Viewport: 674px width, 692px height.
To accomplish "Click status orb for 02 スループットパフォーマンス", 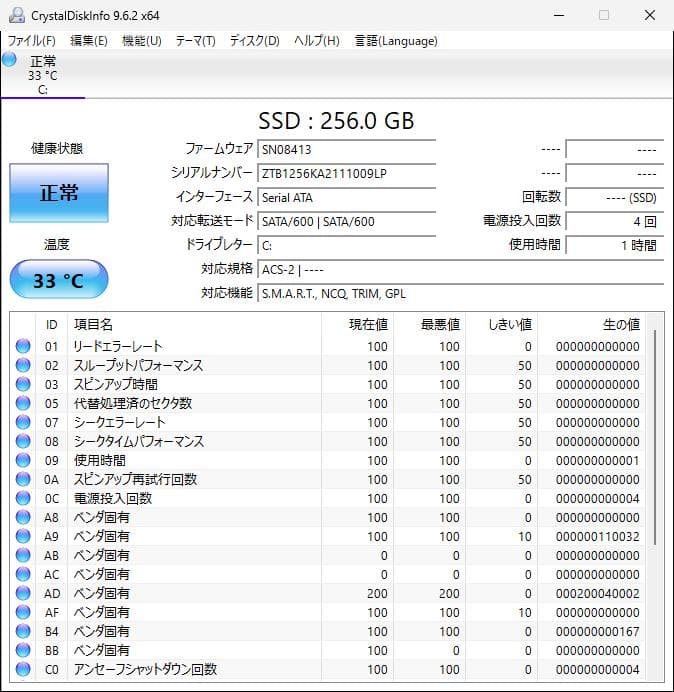I will 23,365.
